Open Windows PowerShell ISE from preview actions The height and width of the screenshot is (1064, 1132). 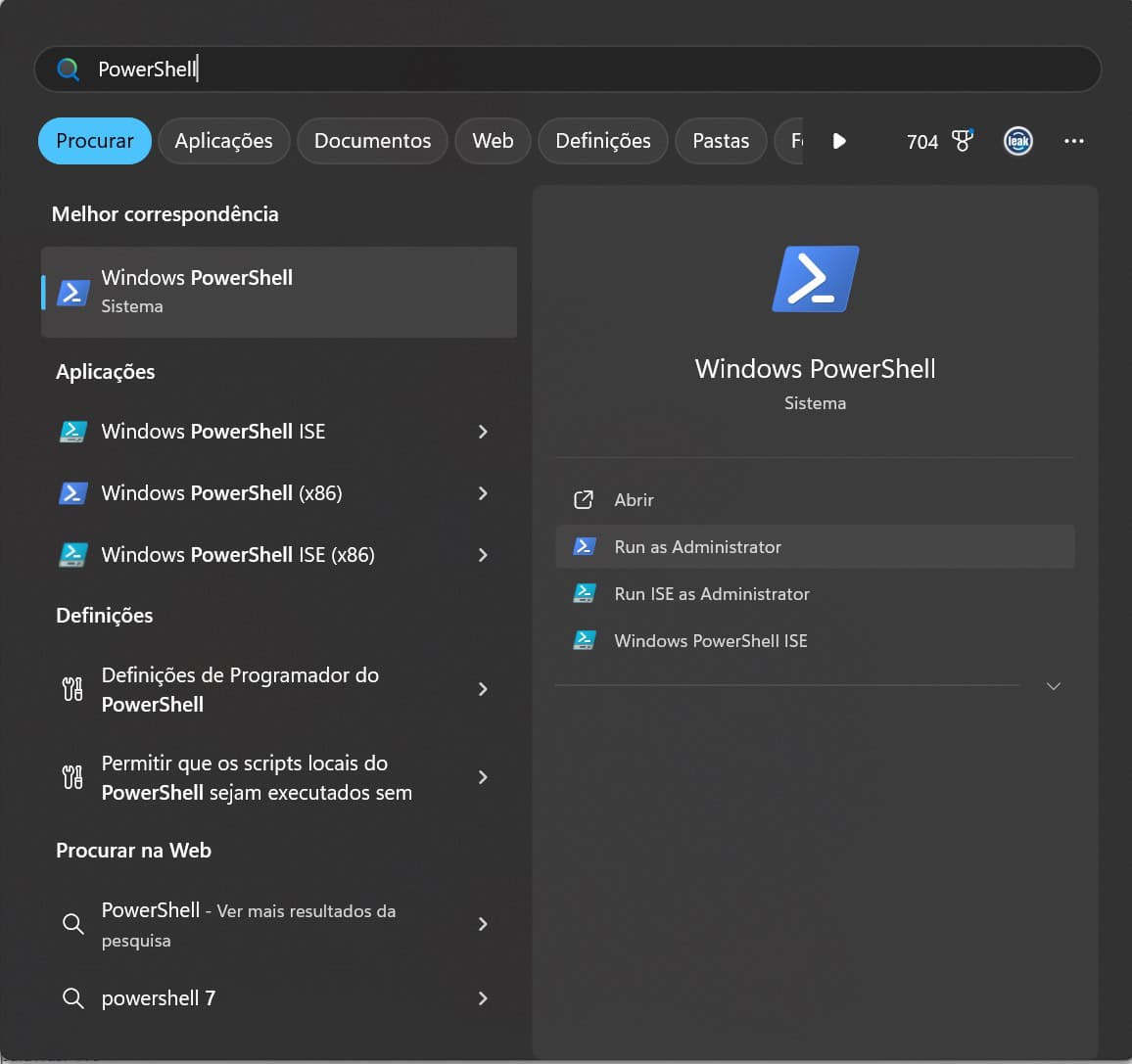710,641
